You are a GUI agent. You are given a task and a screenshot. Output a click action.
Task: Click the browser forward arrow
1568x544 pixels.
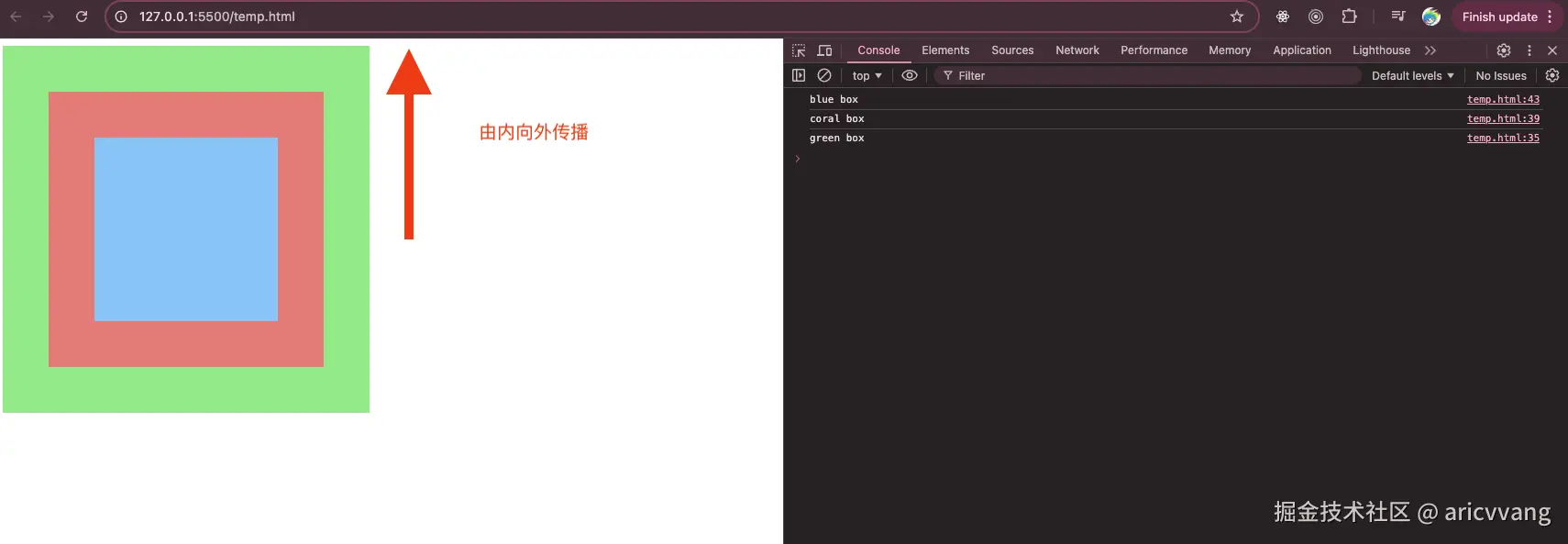[49, 17]
